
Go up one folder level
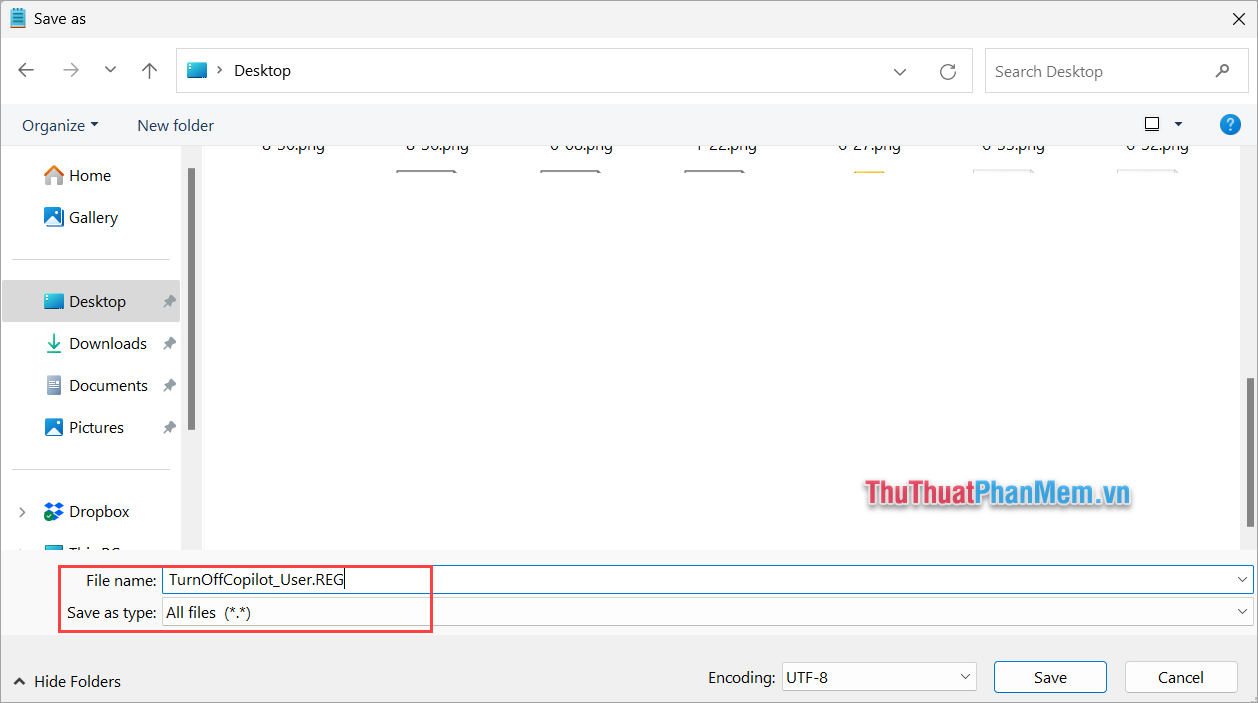[x=149, y=70]
